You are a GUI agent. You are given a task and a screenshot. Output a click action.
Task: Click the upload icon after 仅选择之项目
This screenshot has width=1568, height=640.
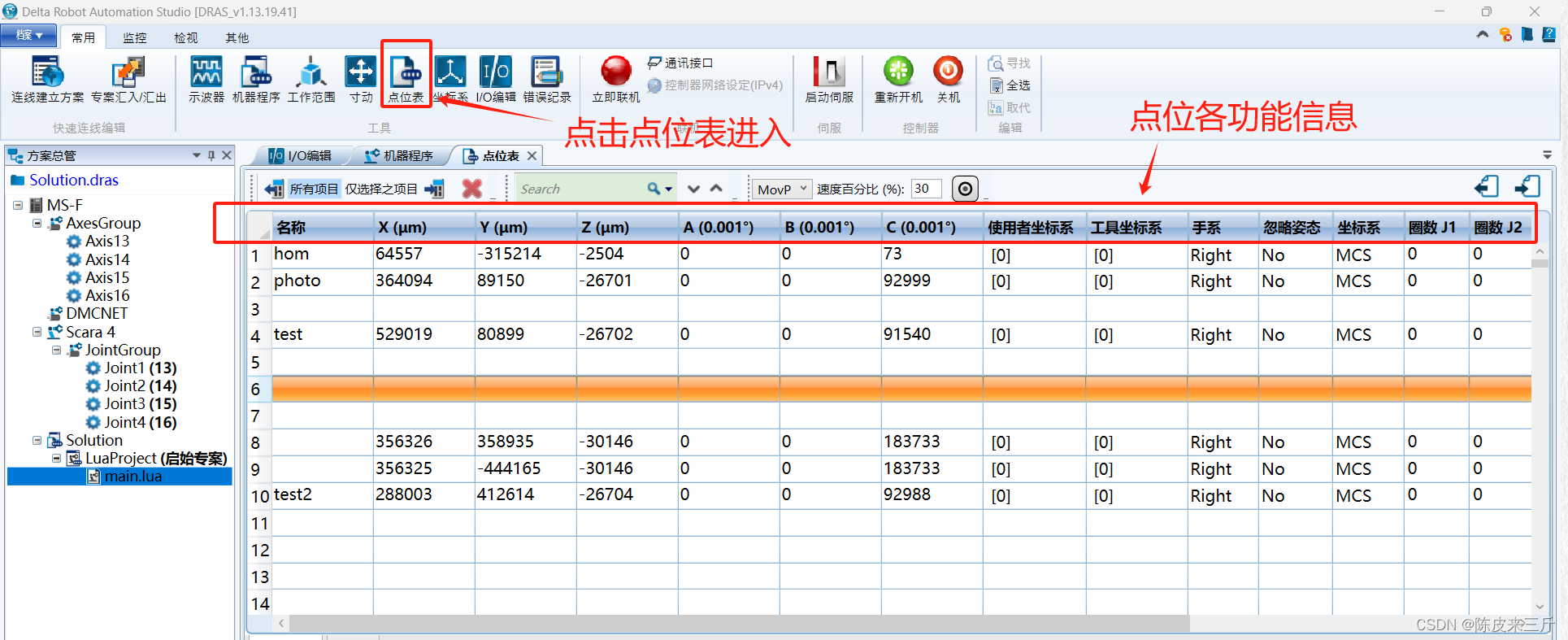(x=435, y=189)
